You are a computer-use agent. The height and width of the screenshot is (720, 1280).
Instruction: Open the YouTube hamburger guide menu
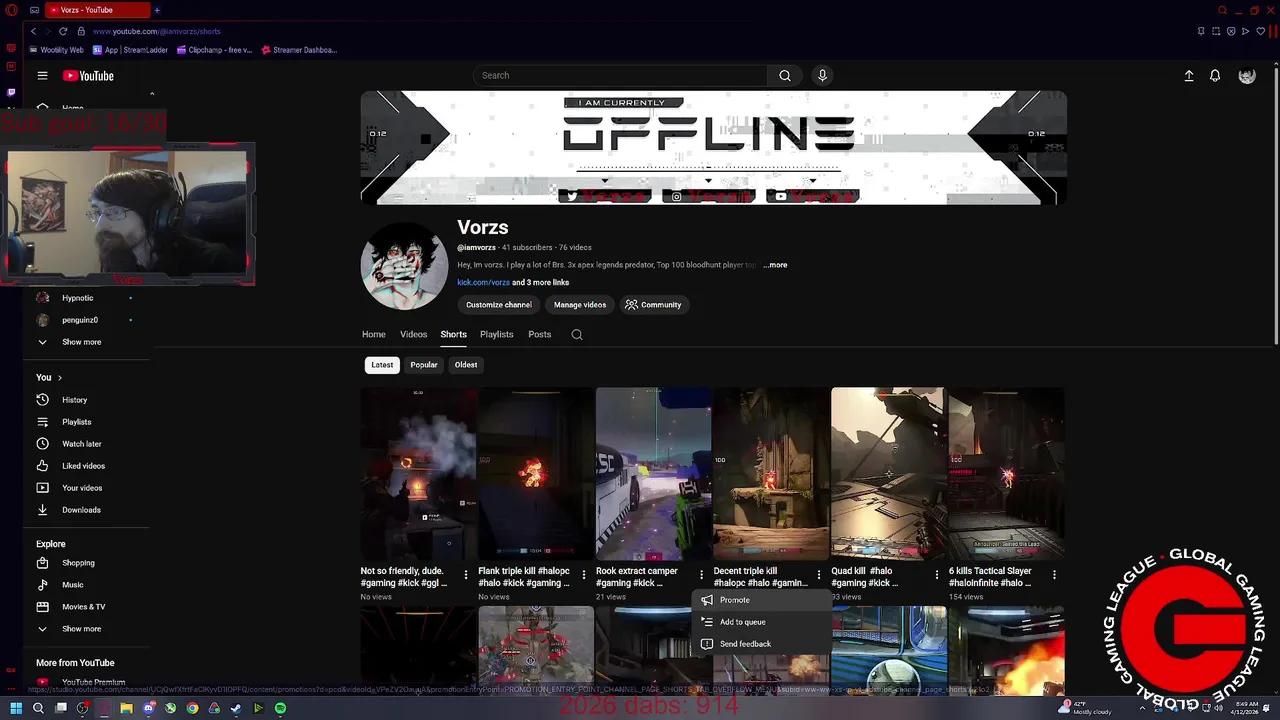coord(42,76)
